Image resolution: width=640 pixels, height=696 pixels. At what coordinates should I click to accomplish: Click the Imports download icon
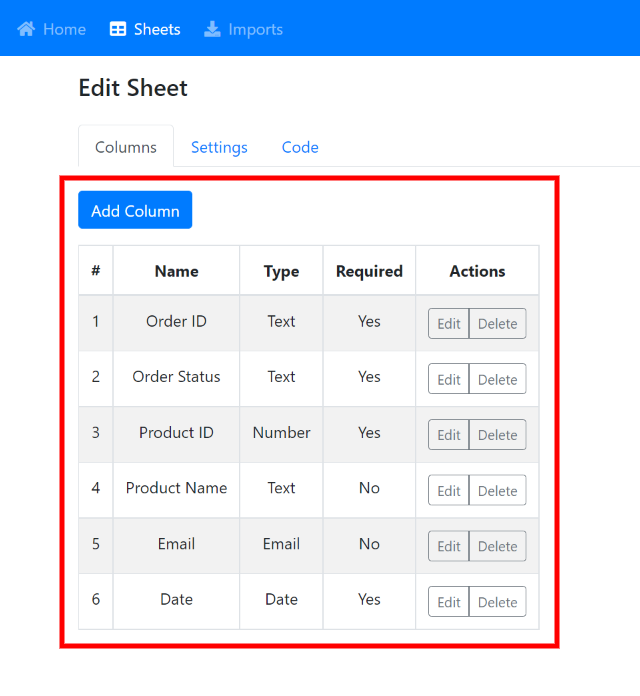coord(212,29)
